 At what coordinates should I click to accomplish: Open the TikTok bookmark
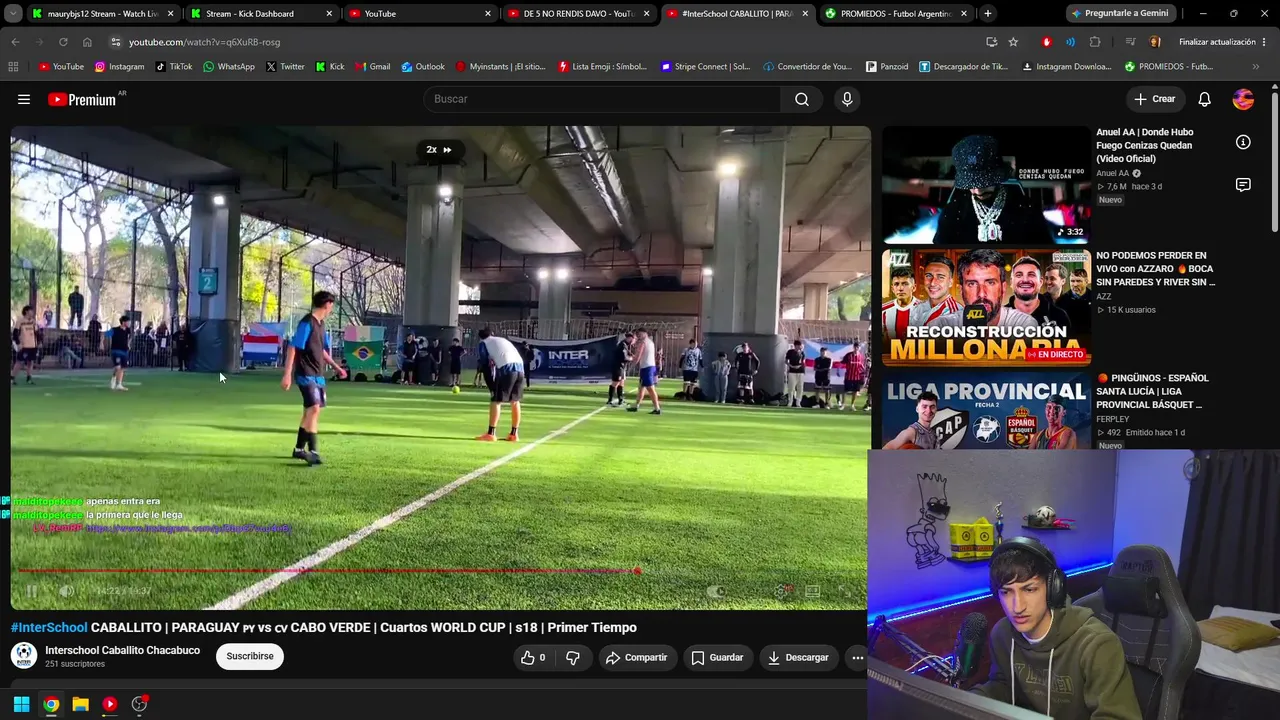pos(173,67)
